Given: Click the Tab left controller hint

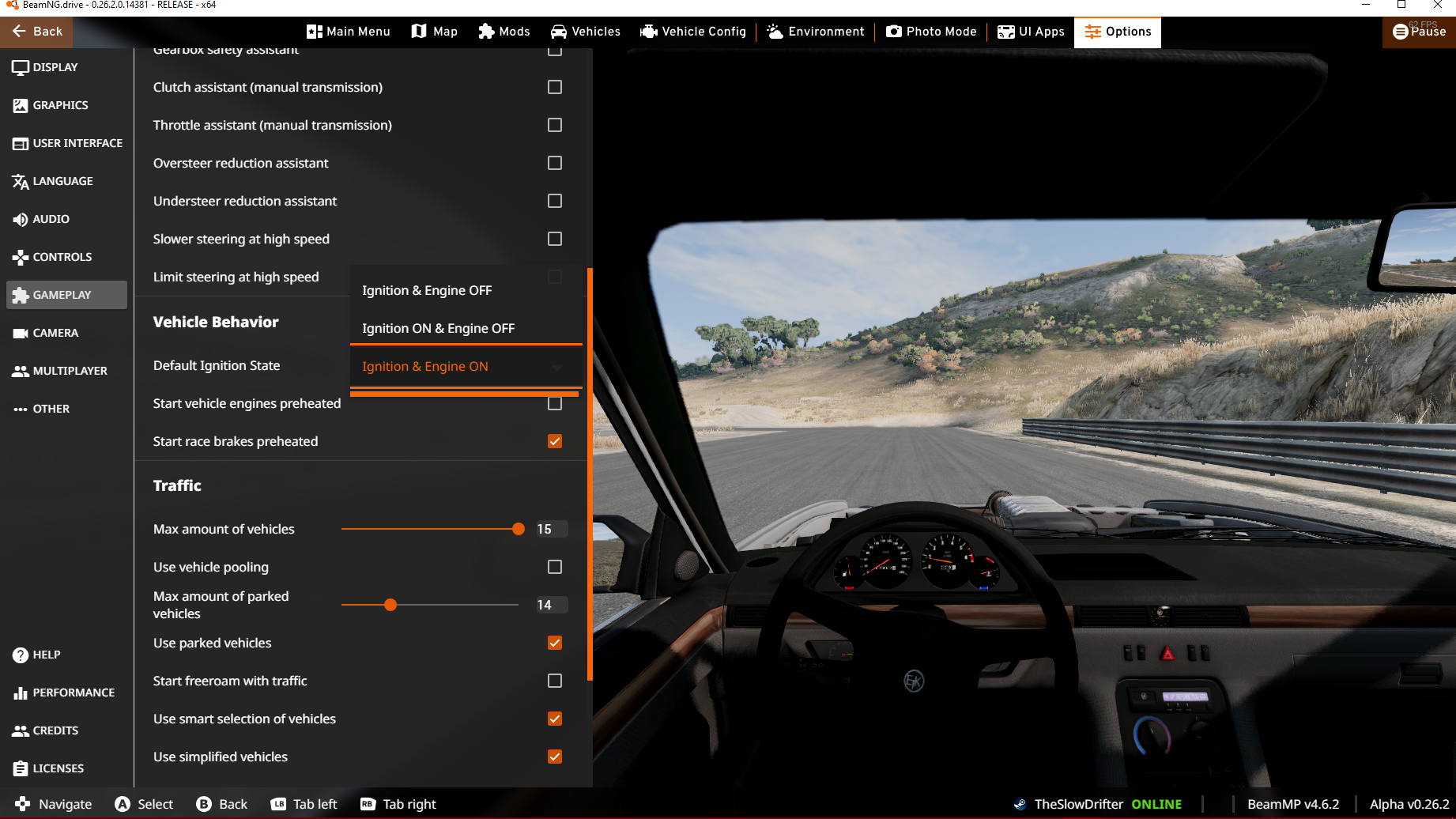Looking at the screenshot, I should coord(304,804).
